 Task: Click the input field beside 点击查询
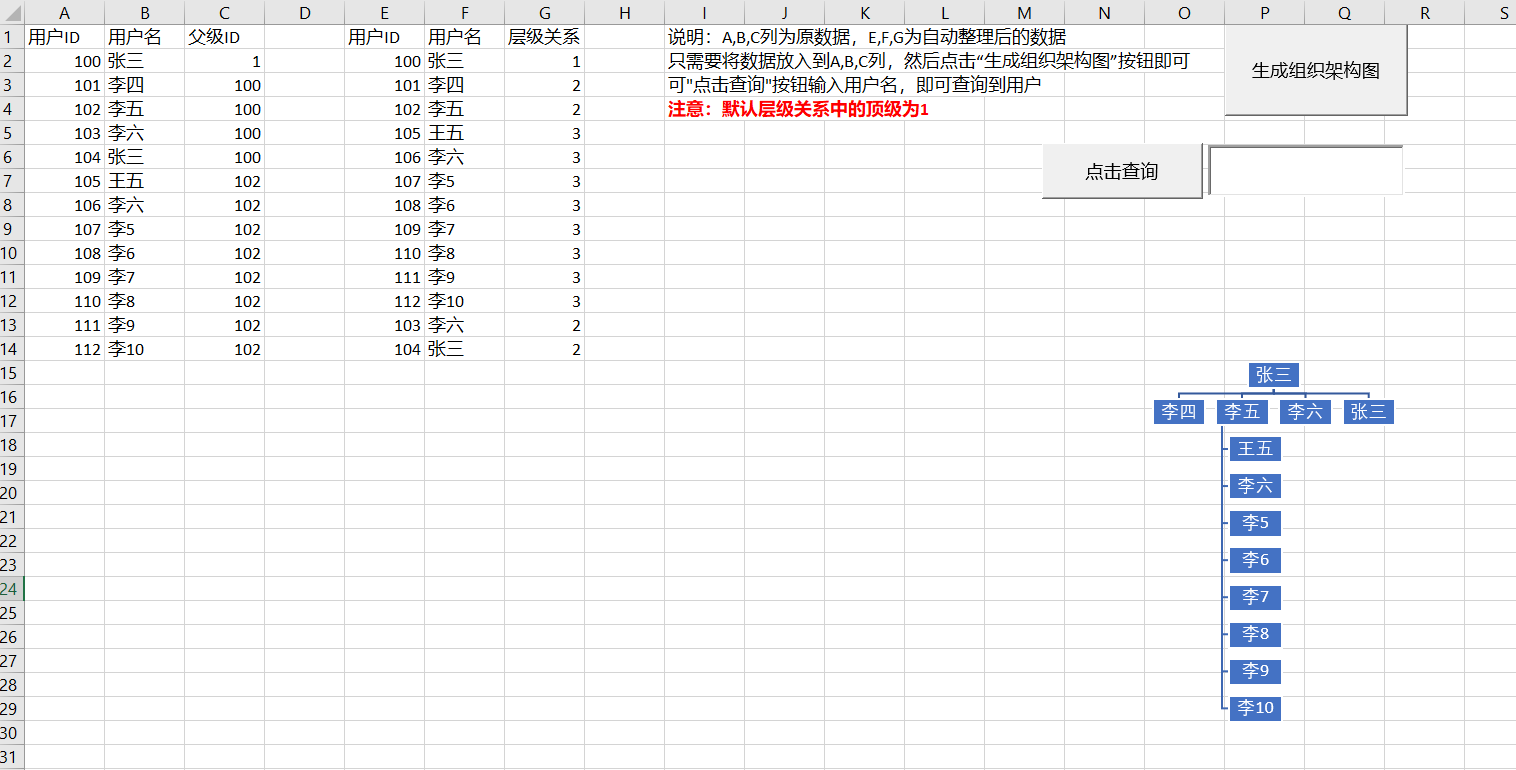pos(1305,169)
